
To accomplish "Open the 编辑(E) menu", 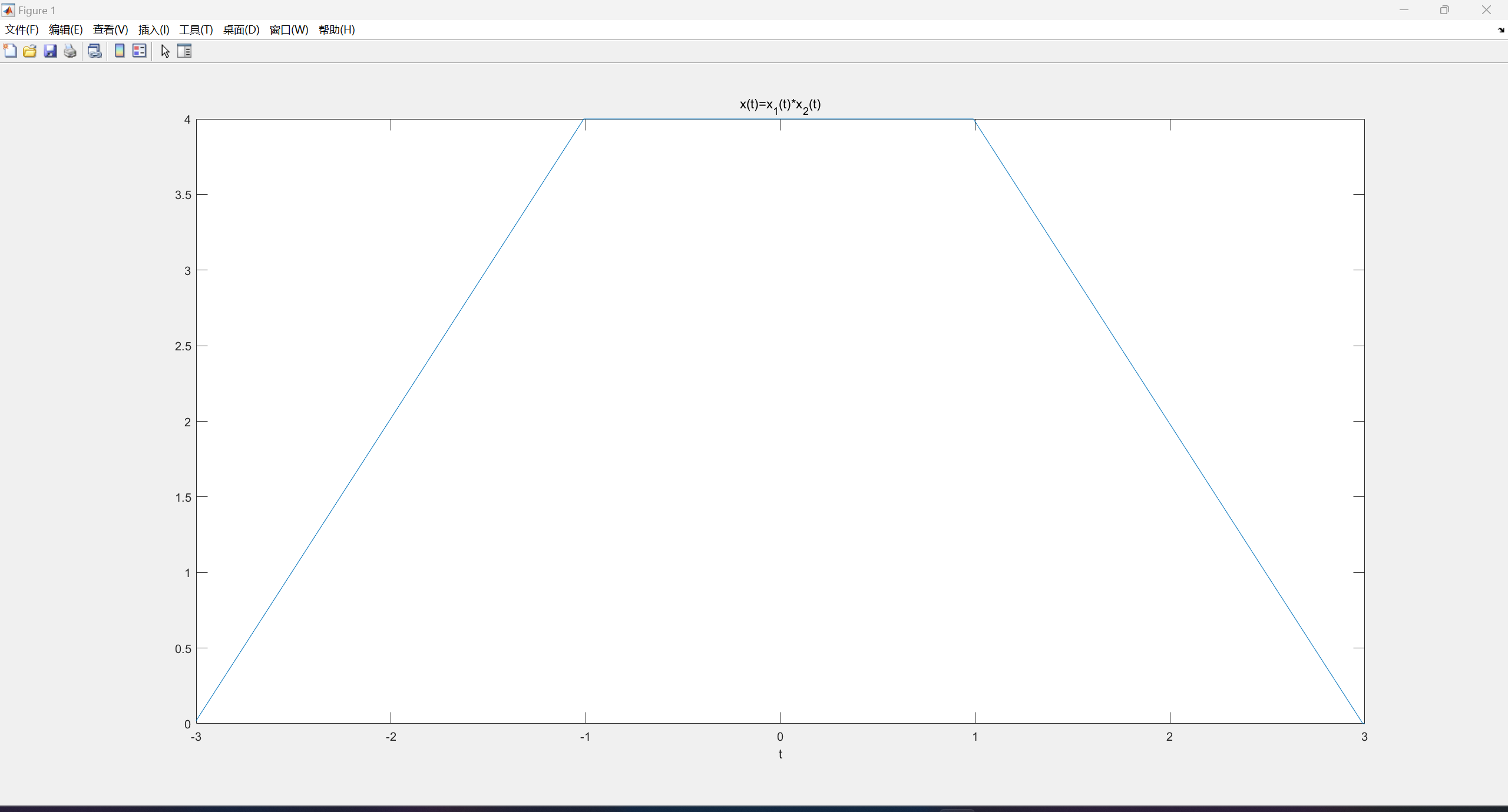I will [x=65, y=30].
